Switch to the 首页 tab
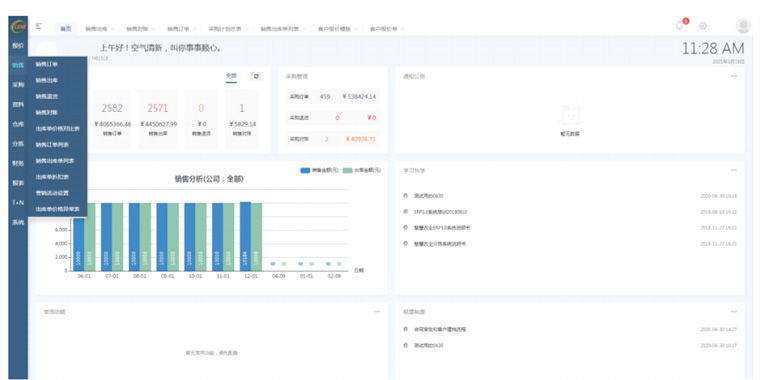Viewport: 760px width, 380px height. [66, 29]
